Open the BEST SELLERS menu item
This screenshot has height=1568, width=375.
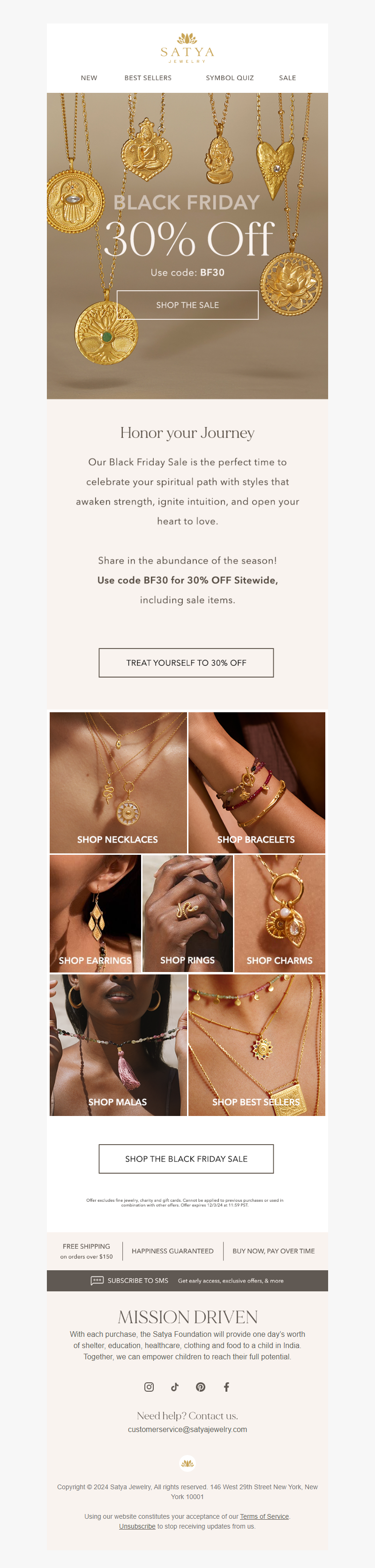[x=148, y=78]
